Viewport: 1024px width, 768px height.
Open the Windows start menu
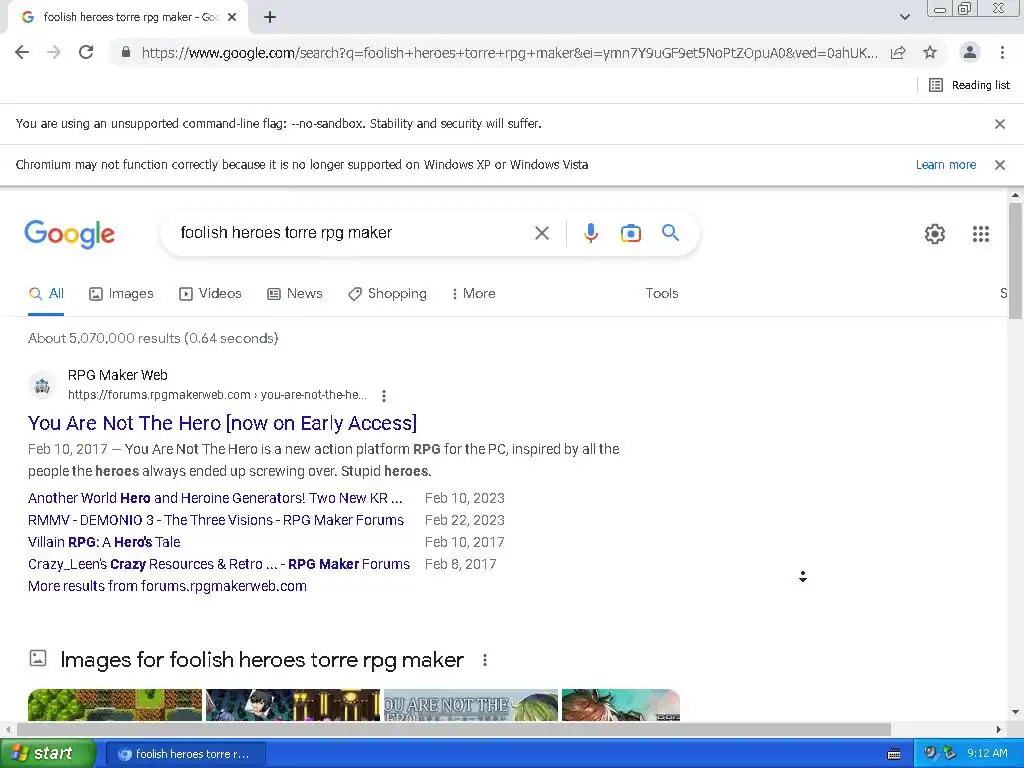click(48, 754)
